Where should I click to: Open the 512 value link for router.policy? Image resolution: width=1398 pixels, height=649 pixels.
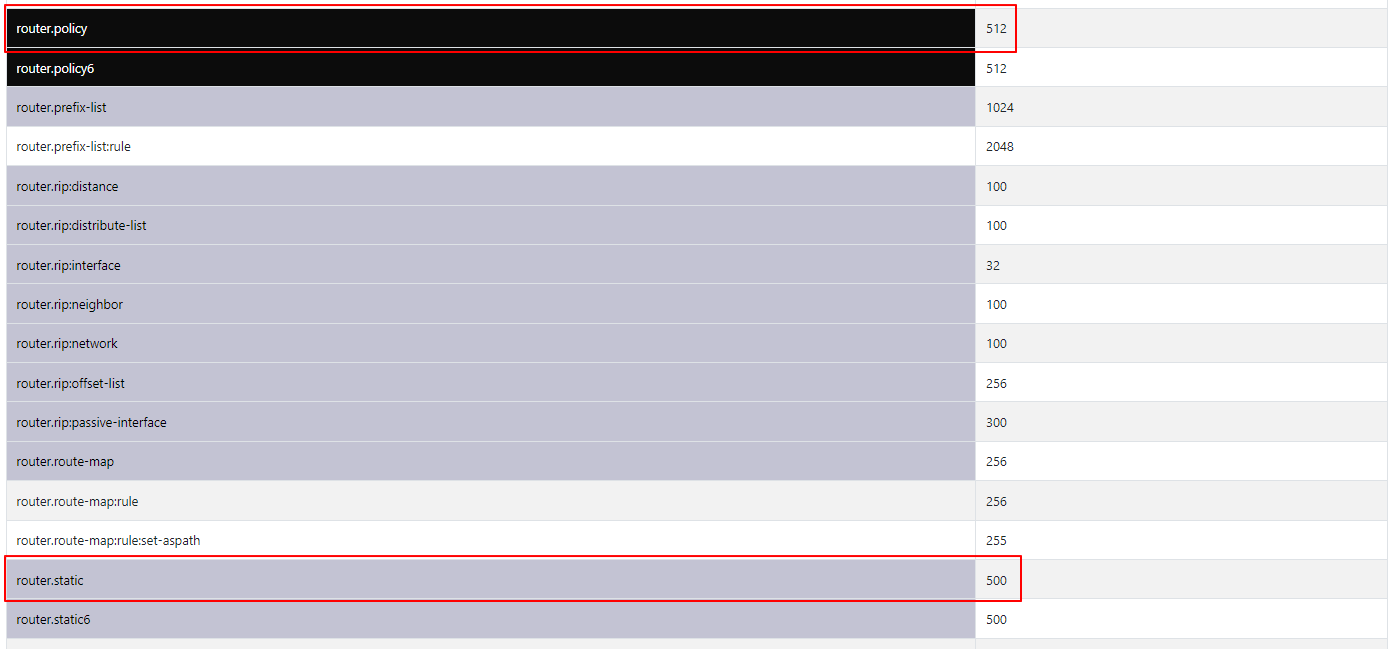pyautogui.click(x=996, y=28)
